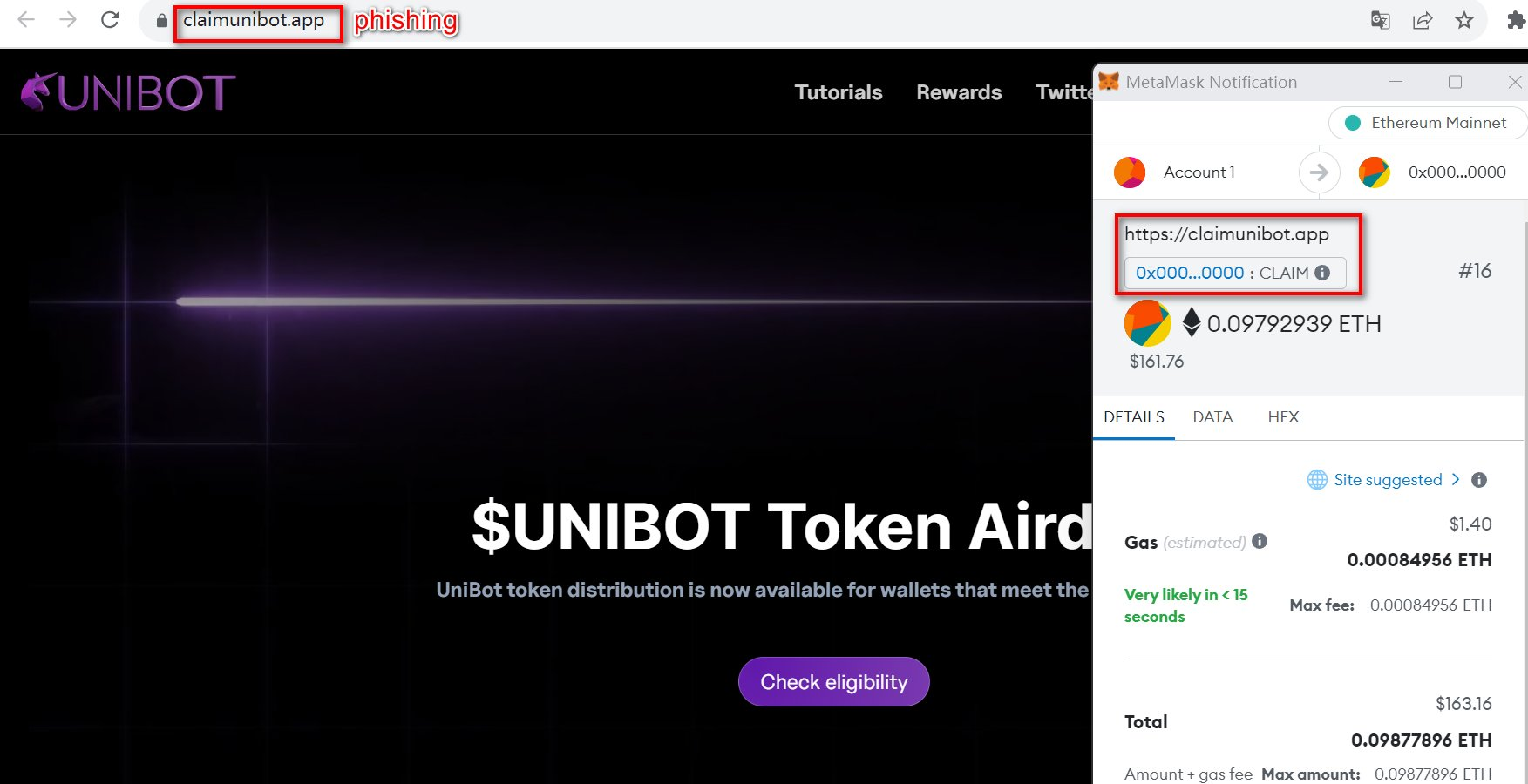Click Very likely in < 15 seconds text
The height and width of the screenshot is (784, 1528).
pyautogui.click(x=1185, y=605)
